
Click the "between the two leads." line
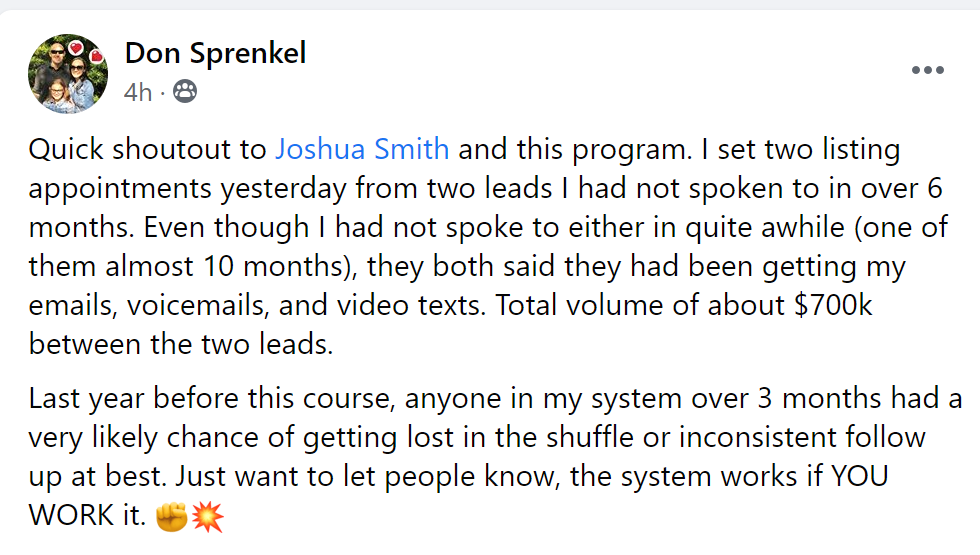coord(181,344)
